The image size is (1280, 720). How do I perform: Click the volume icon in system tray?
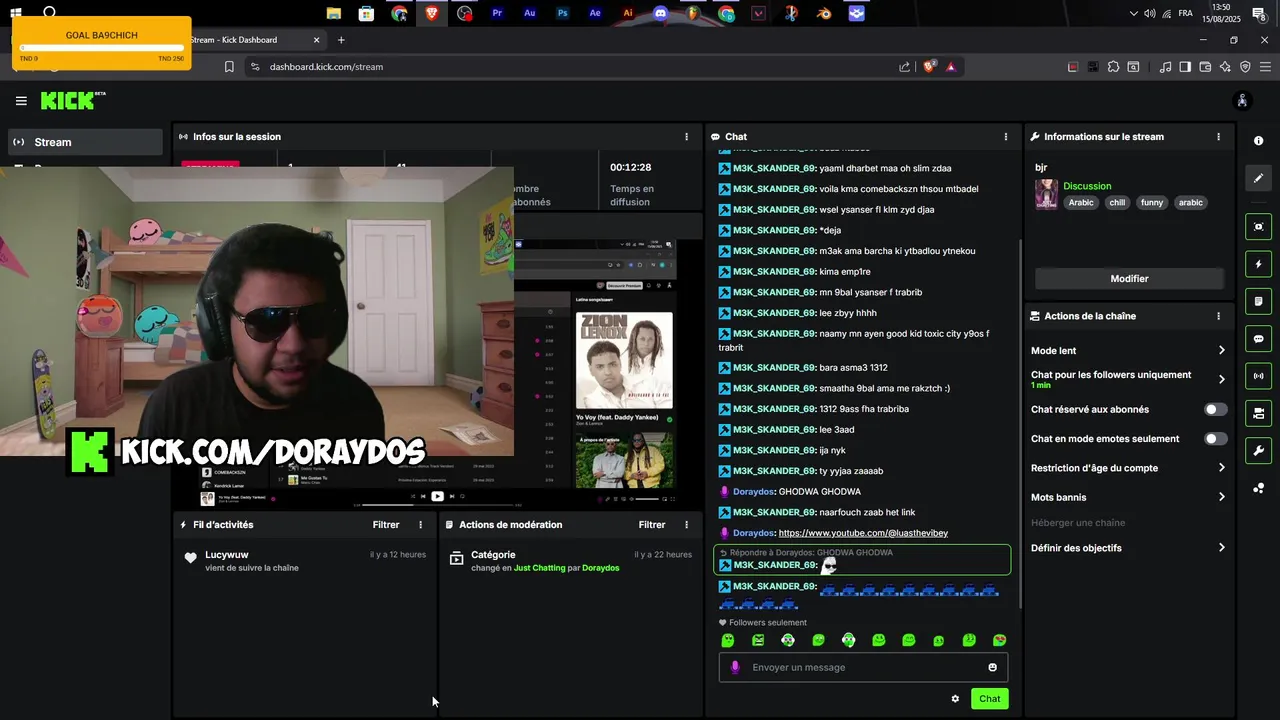1149,13
